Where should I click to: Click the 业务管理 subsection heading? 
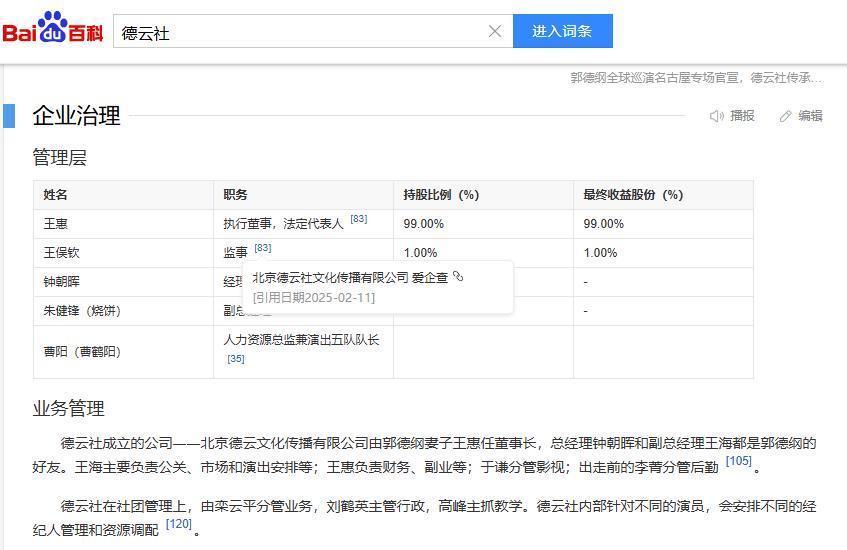(68, 409)
